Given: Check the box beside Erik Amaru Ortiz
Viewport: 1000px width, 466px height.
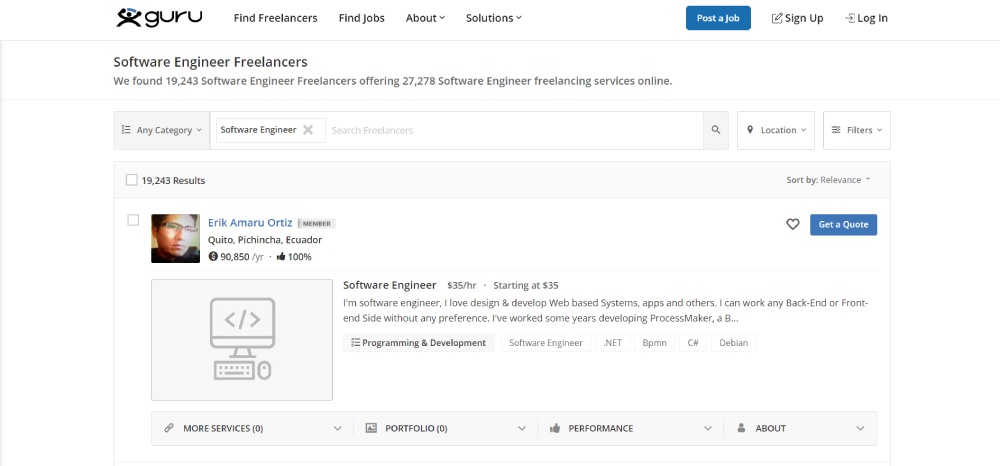Looking at the screenshot, I should tap(133, 221).
